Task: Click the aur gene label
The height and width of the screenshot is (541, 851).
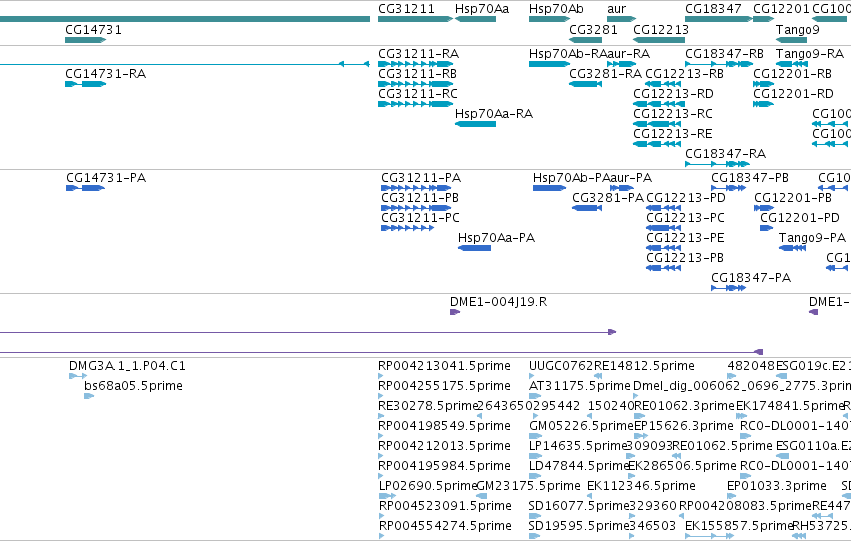Action: (x=617, y=9)
